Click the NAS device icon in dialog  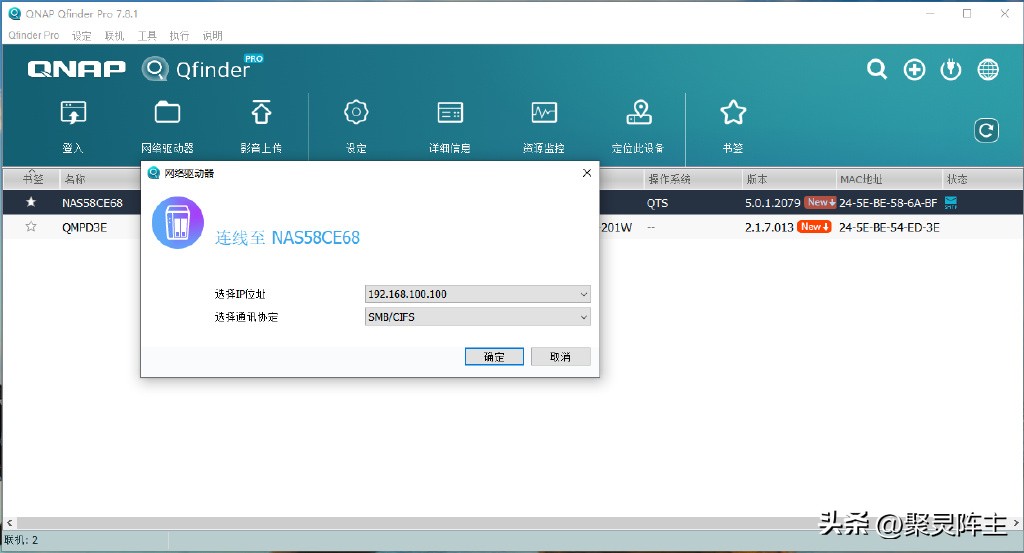178,223
